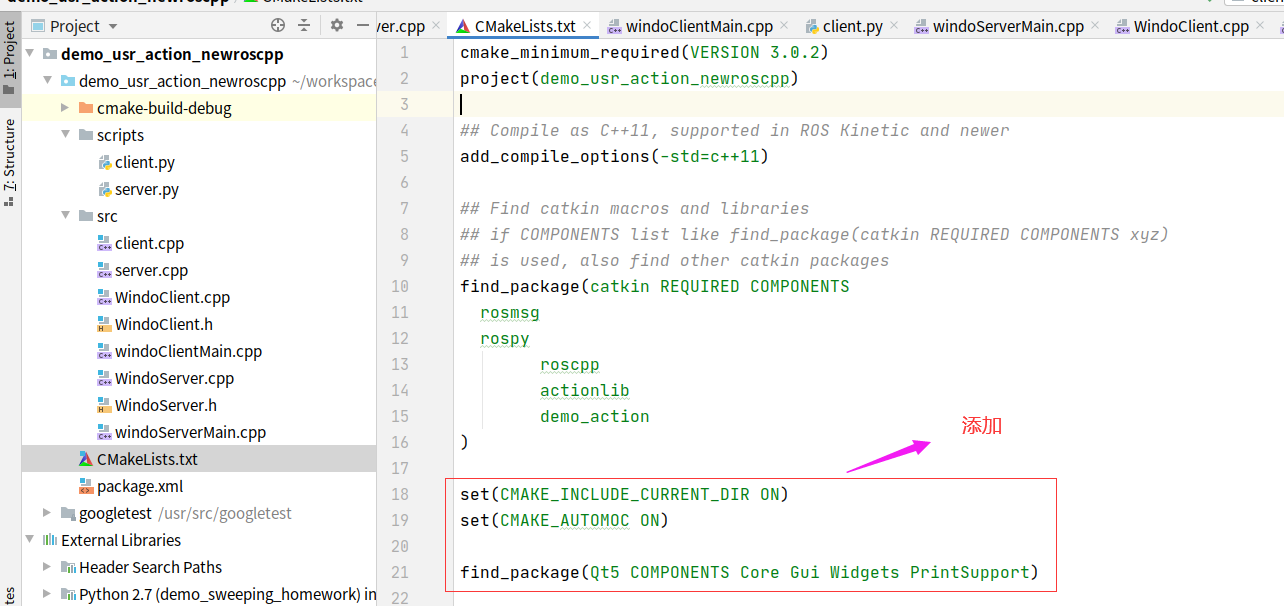Click line number 10 in the editor gutter
The width and height of the screenshot is (1284, 606).
pos(399,286)
